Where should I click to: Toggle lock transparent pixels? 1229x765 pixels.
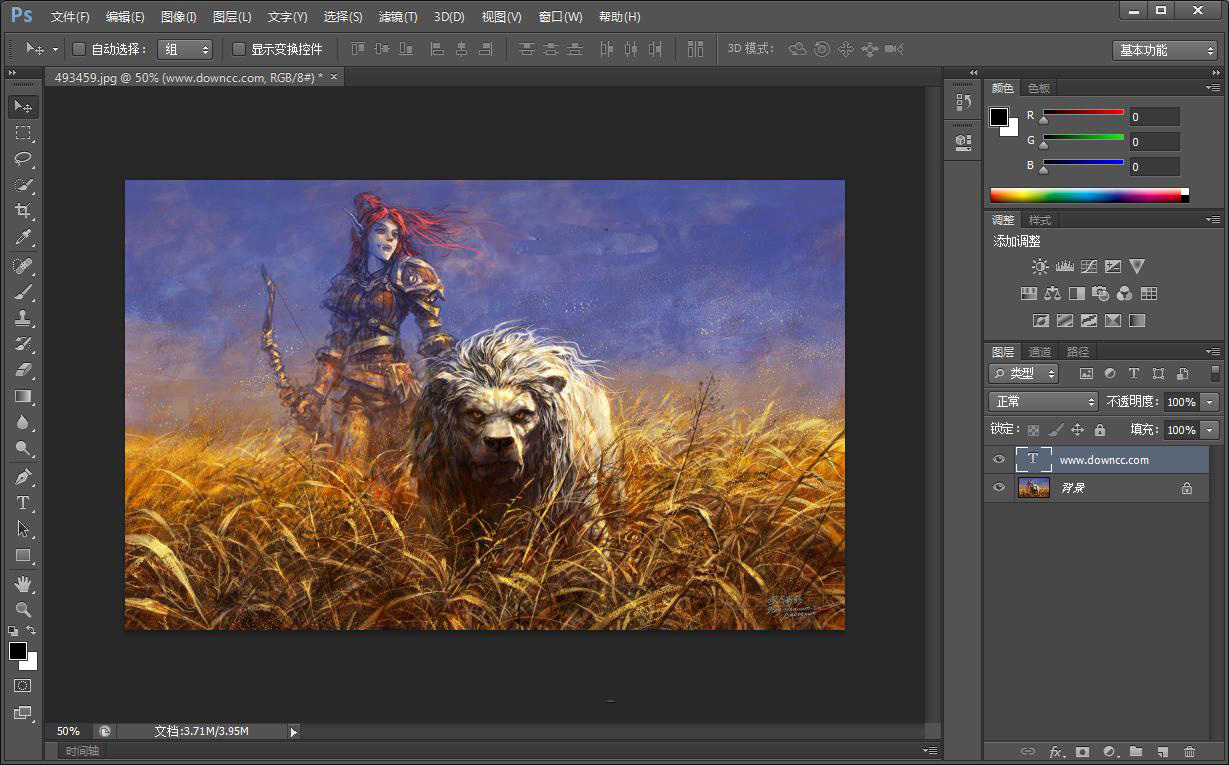(x=1034, y=430)
